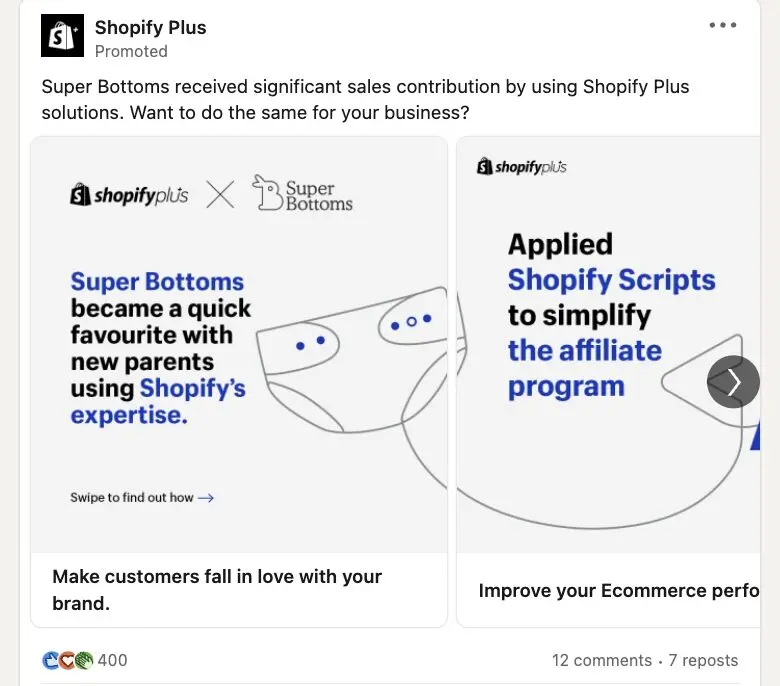Click the Shopify Plus profile logo avatar
Image resolution: width=780 pixels, height=686 pixels.
62,36
